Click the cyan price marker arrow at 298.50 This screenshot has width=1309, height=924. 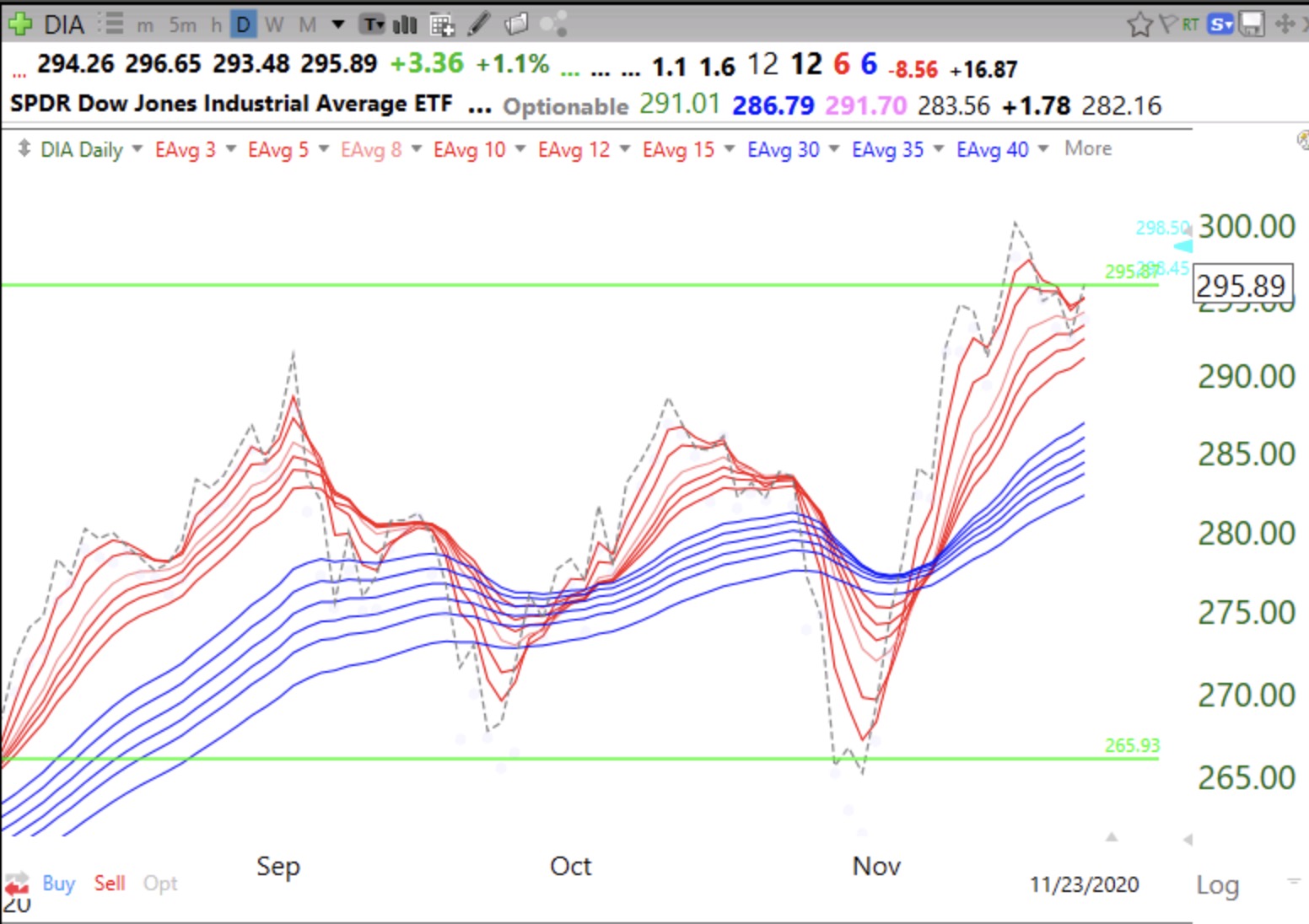(1183, 245)
